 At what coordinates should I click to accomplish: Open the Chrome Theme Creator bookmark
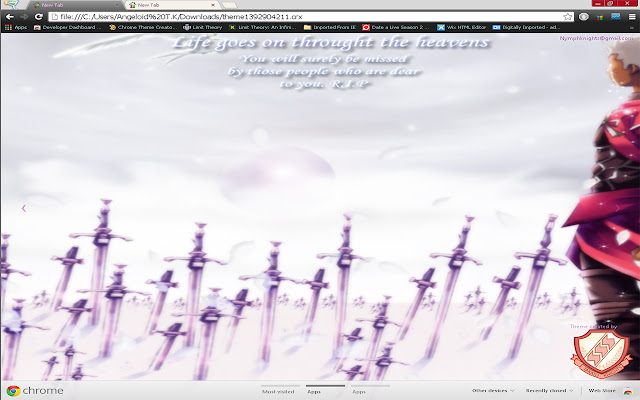click(x=143, y=27)
